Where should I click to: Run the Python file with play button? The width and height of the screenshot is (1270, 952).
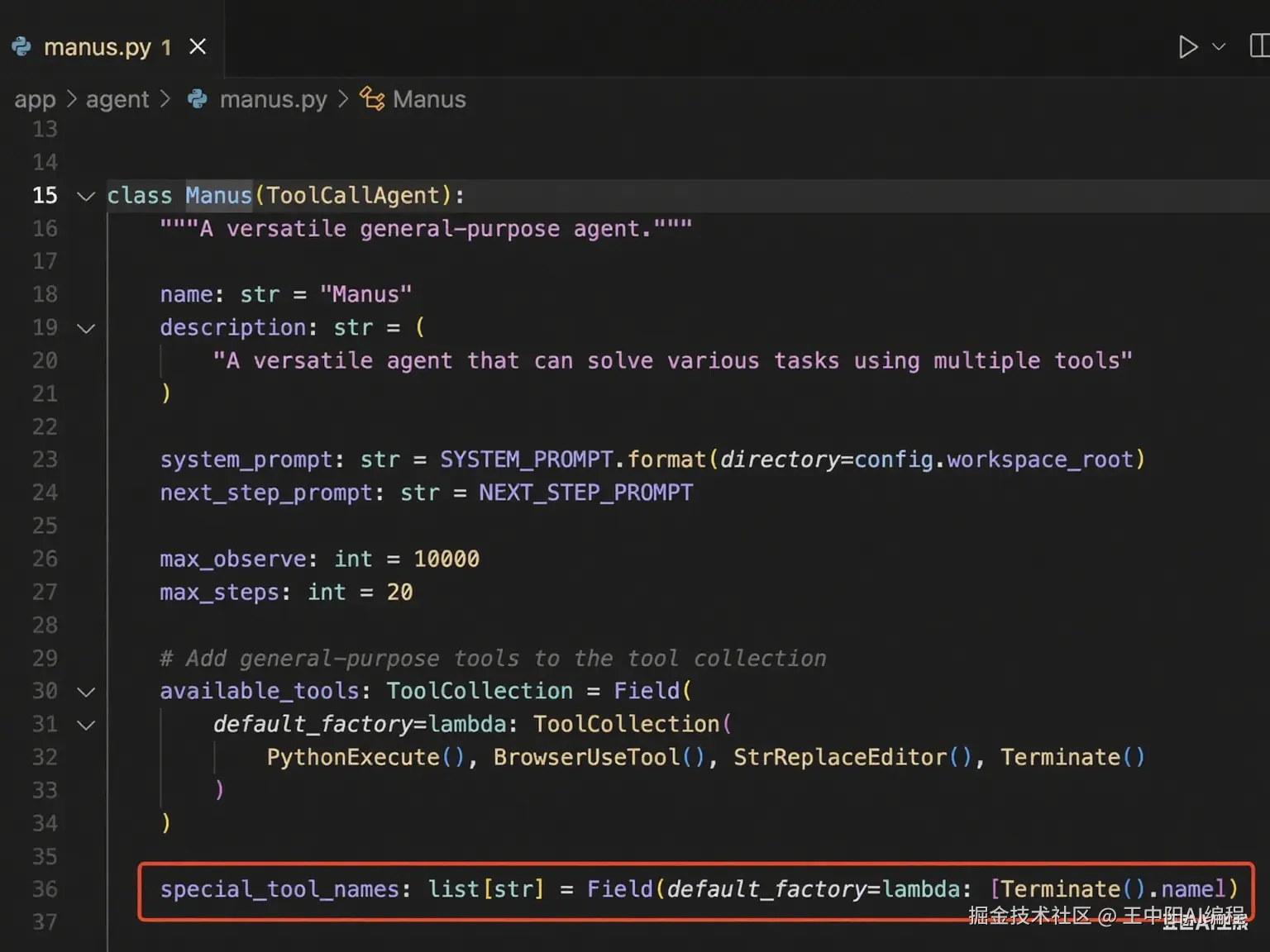1188,46
